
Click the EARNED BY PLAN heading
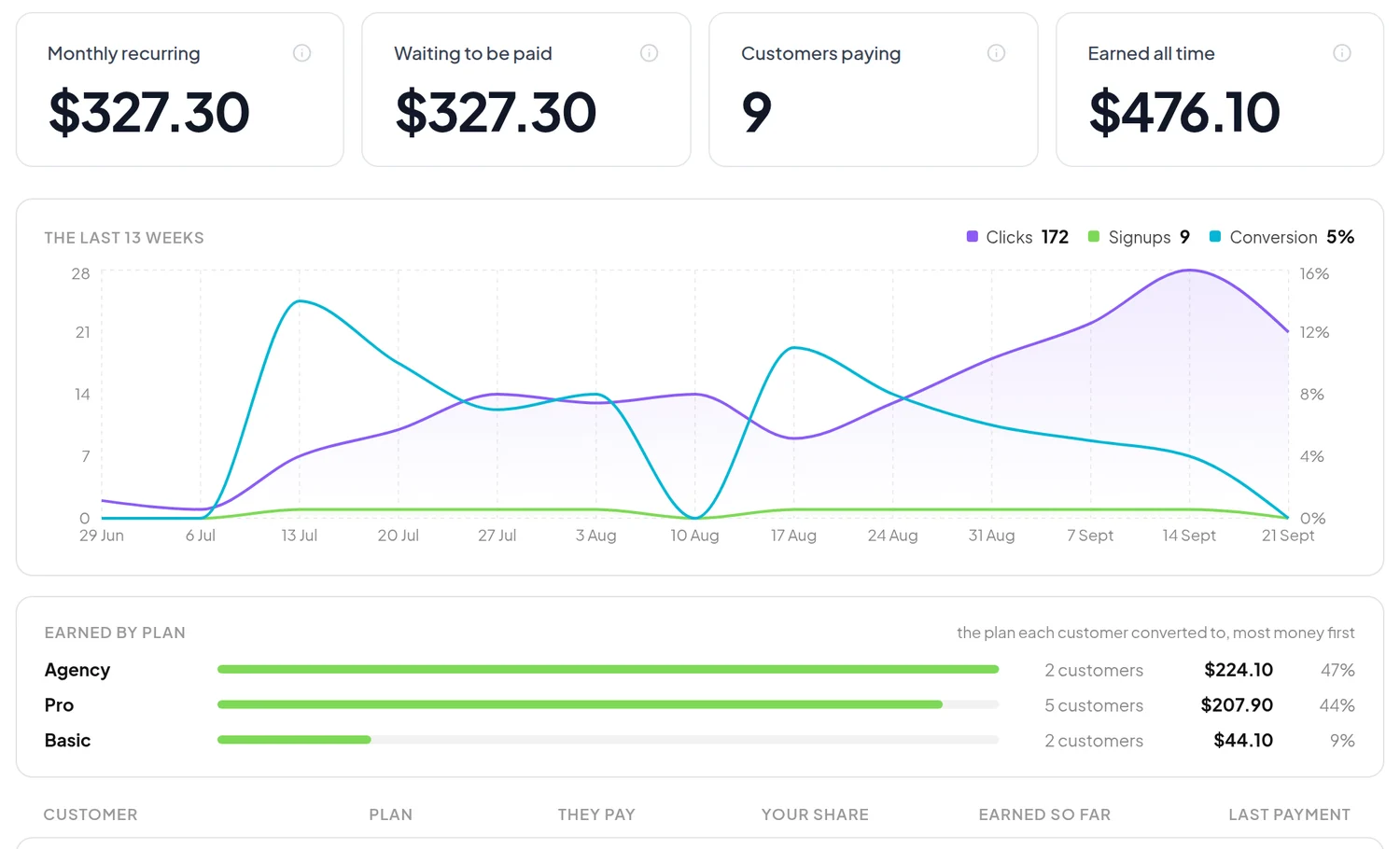coord(115,633)
